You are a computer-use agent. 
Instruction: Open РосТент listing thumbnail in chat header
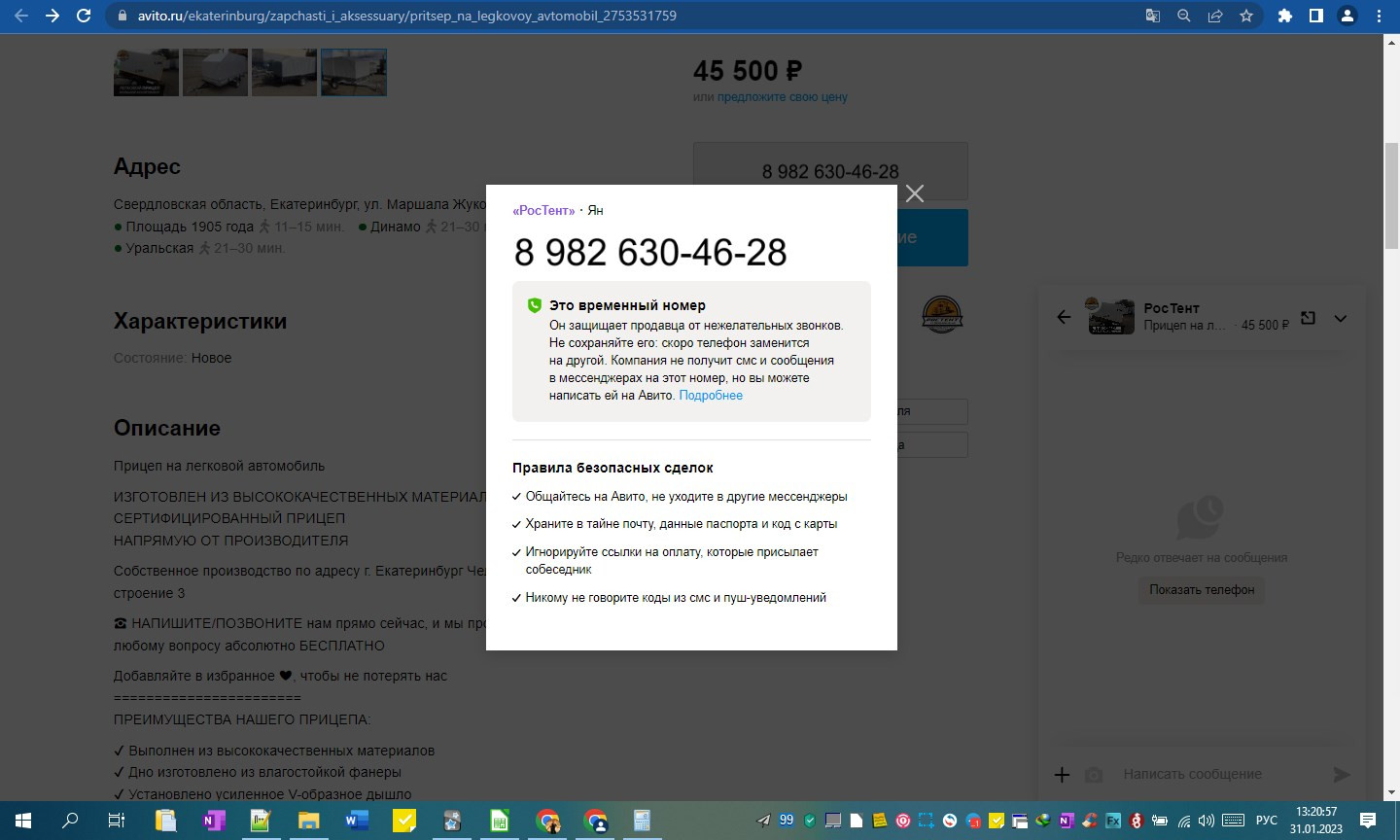click(x=1109, y=316)
